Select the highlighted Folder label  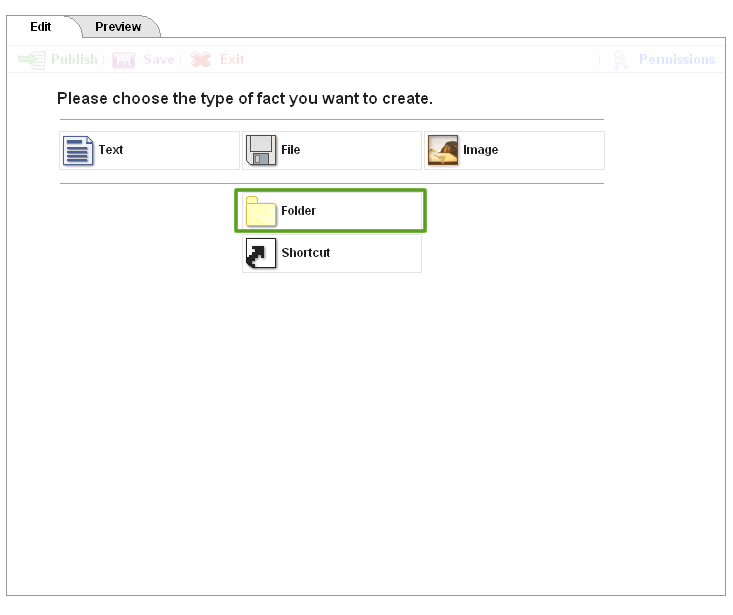(x=298, y=211)
